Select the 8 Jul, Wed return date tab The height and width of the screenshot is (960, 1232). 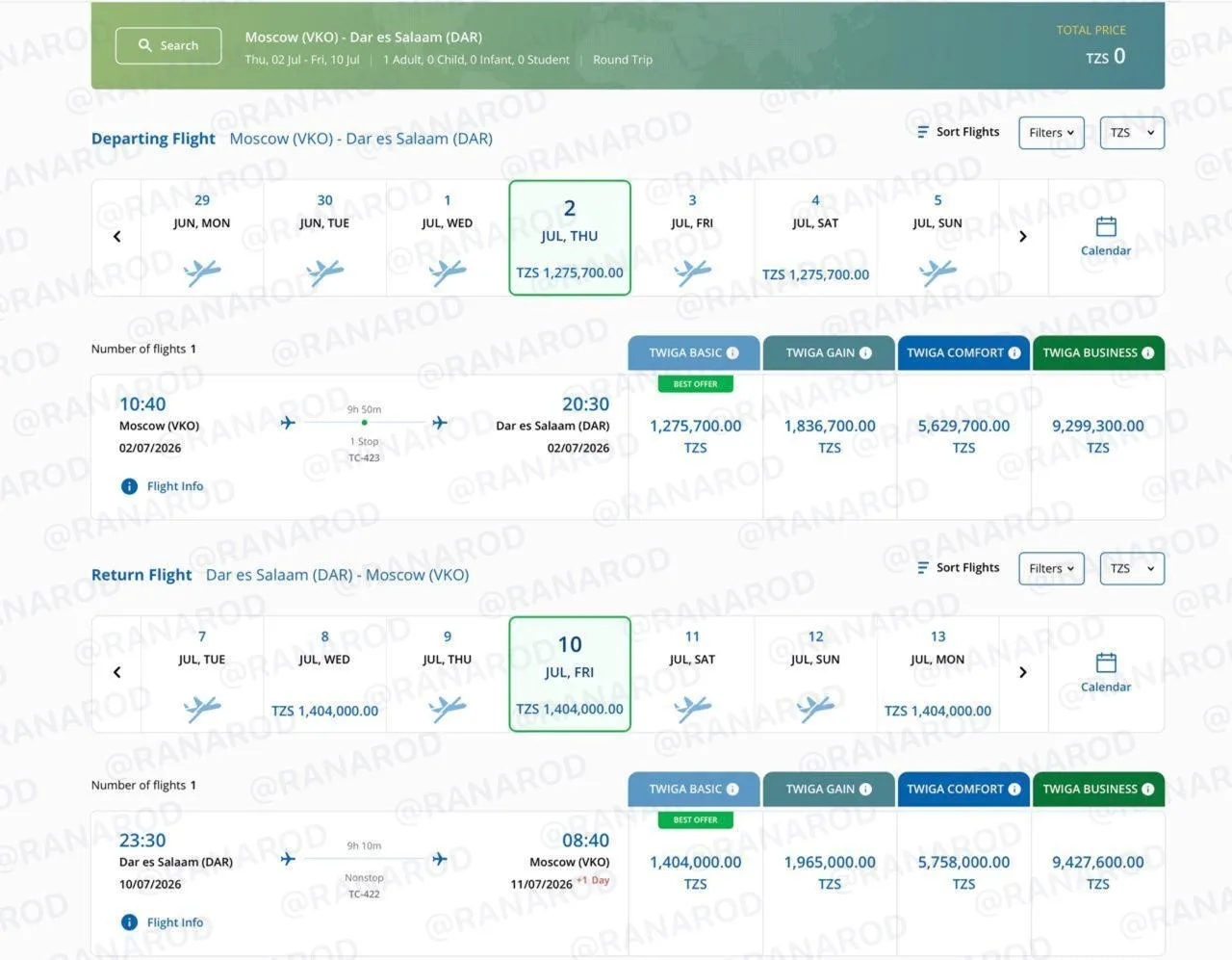tap(324, 674)
